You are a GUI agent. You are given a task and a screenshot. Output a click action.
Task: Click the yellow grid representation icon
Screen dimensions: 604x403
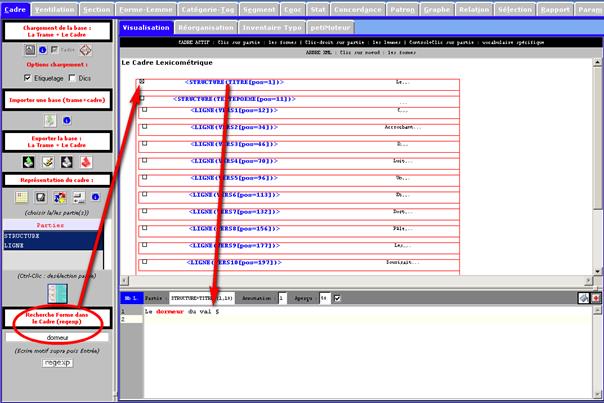(22, 198)
